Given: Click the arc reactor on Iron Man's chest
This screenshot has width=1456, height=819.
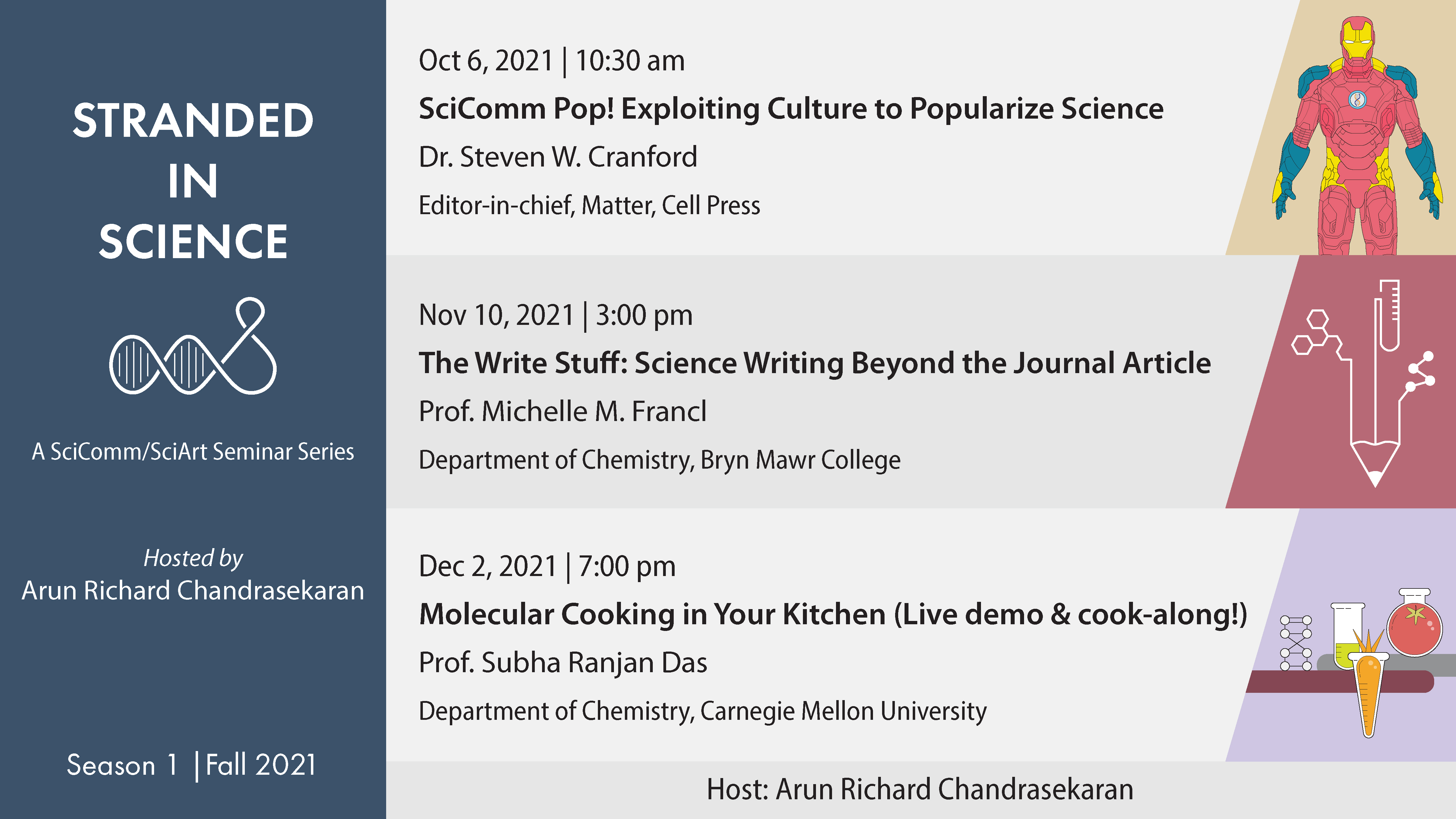Looking at the screenshot, I should click(x=1357, y=100).
